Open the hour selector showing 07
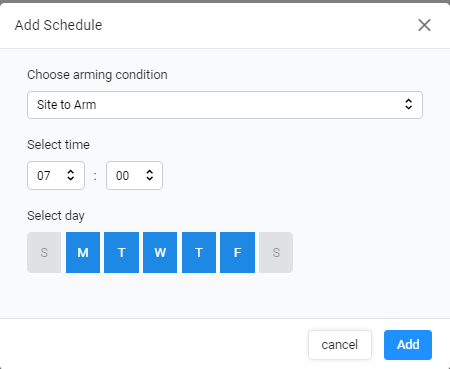This screenshot has height=369, width=450. pos(56,176)
